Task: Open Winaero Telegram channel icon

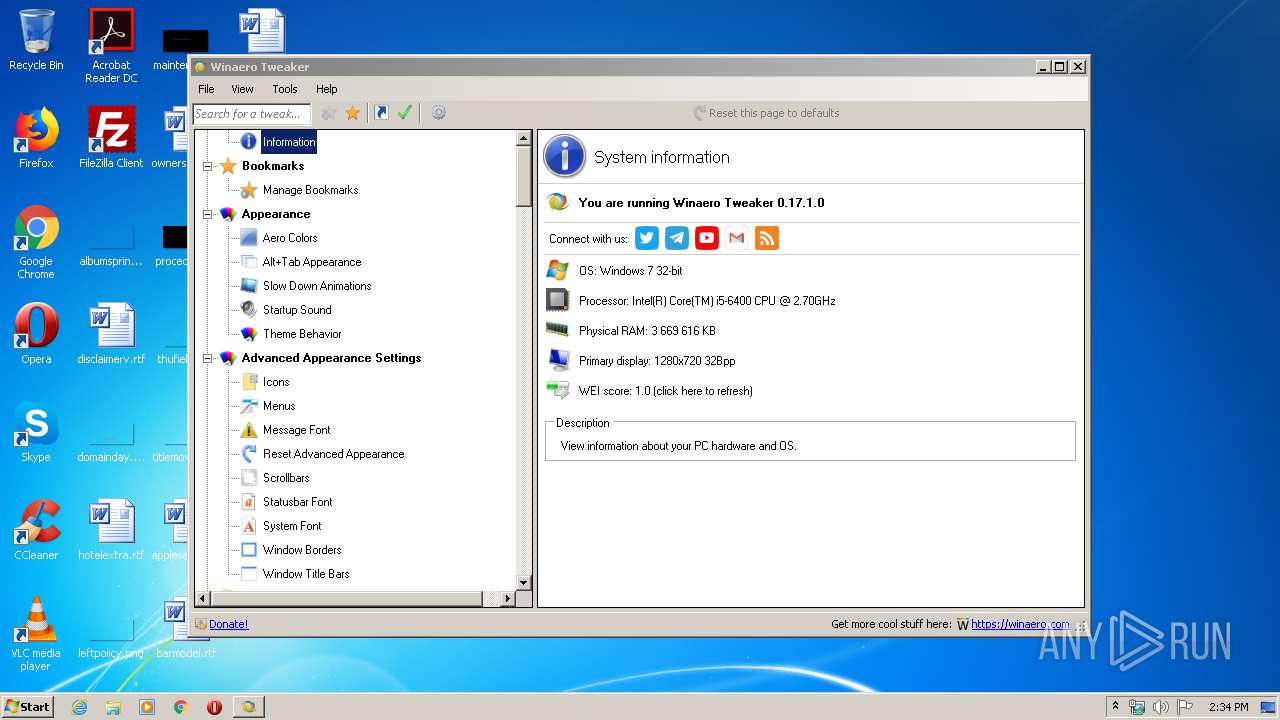Action: [x=677, y=238]
